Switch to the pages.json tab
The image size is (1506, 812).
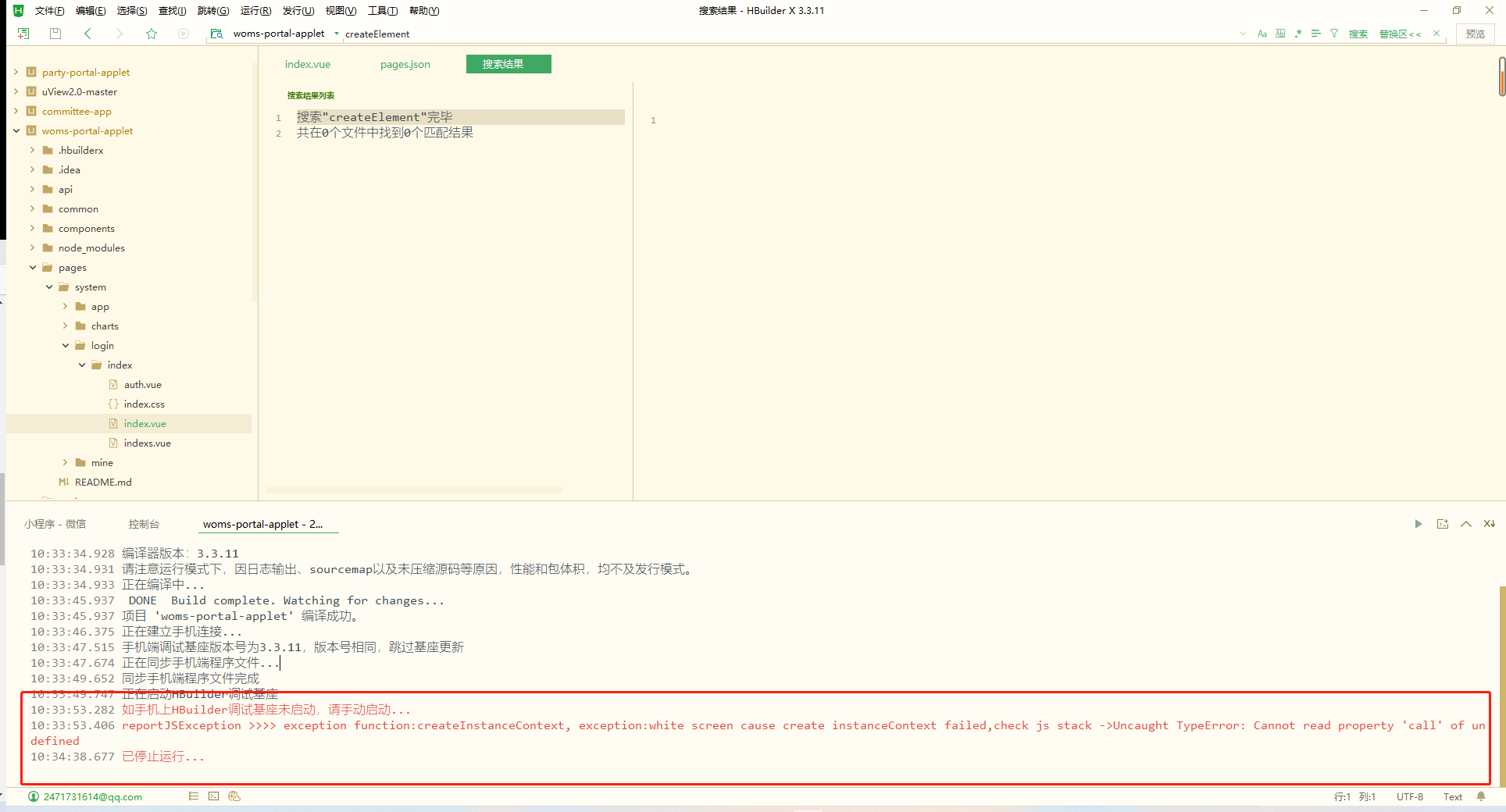(405, 64)
